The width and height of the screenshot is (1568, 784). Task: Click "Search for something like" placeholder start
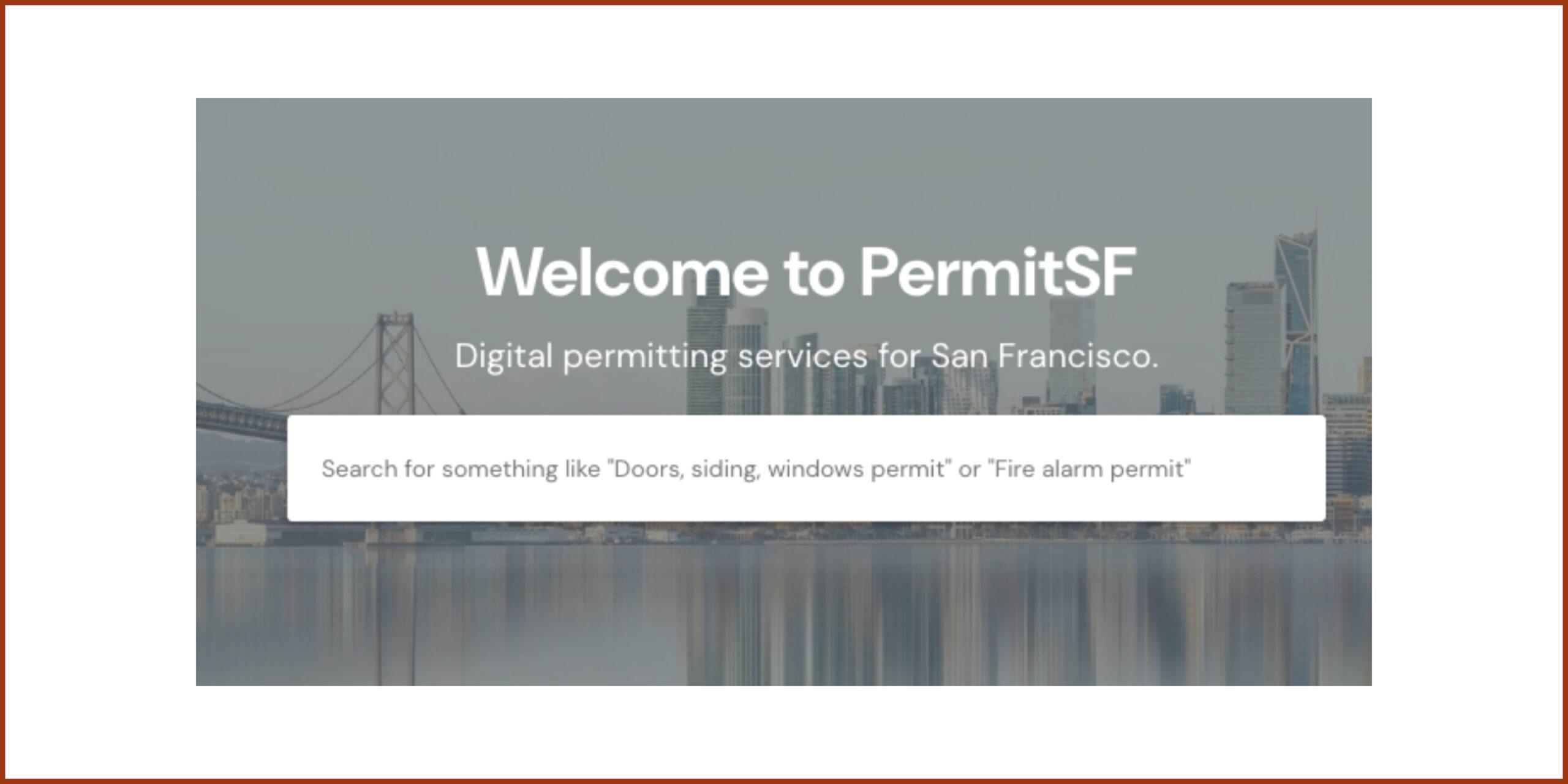click(461, 469)
